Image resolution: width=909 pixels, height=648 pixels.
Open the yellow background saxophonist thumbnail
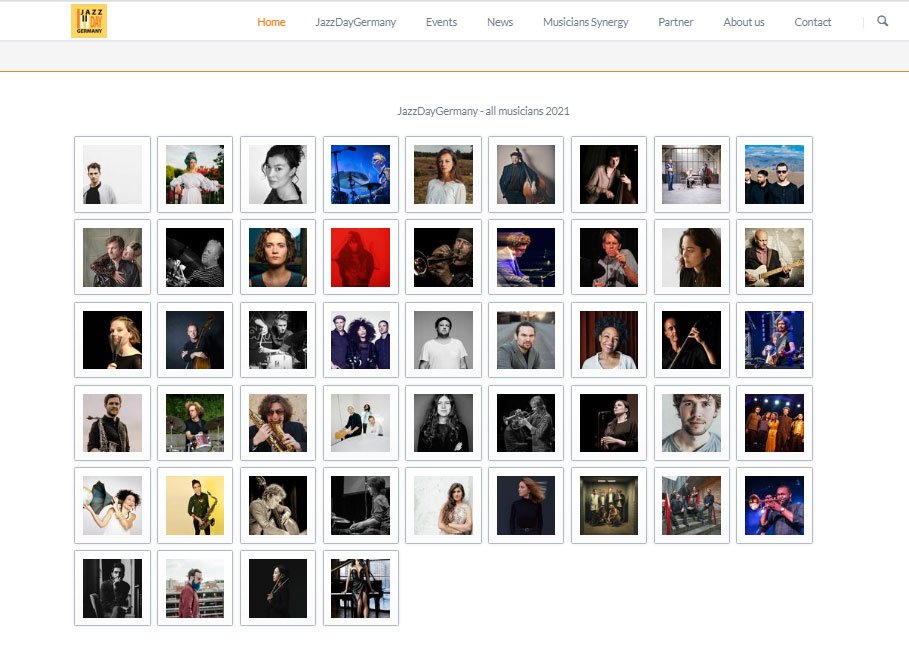[195, 505]
